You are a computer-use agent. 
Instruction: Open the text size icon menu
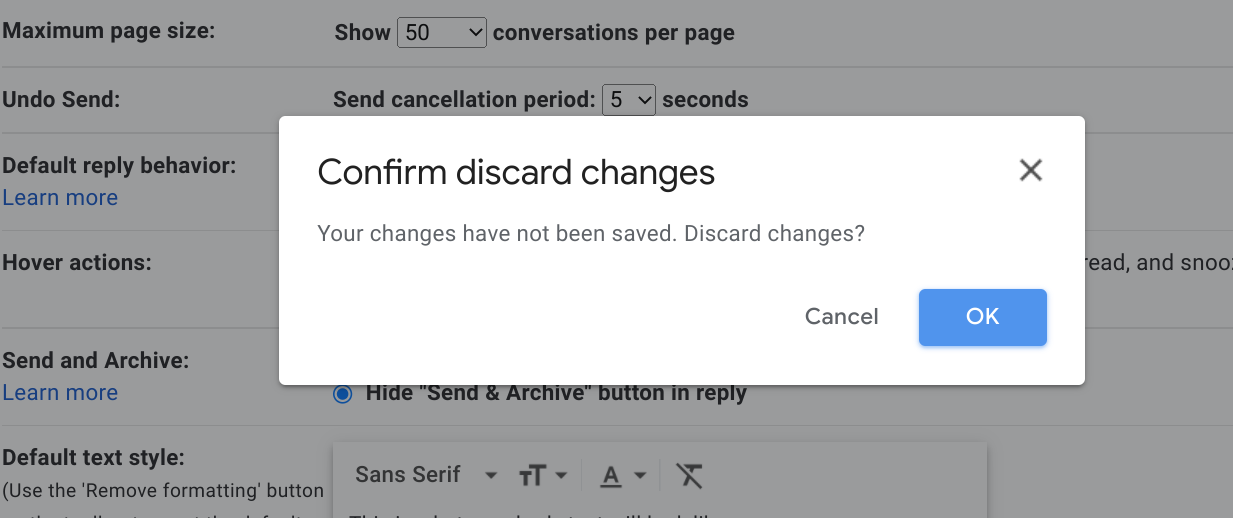pyautogui.click(x=543, y=476)
